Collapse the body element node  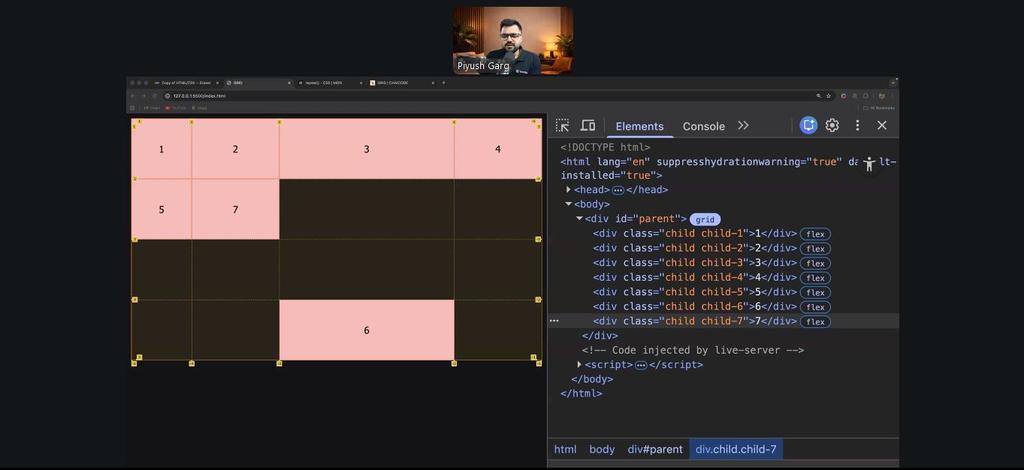click(x=568, y=204)
